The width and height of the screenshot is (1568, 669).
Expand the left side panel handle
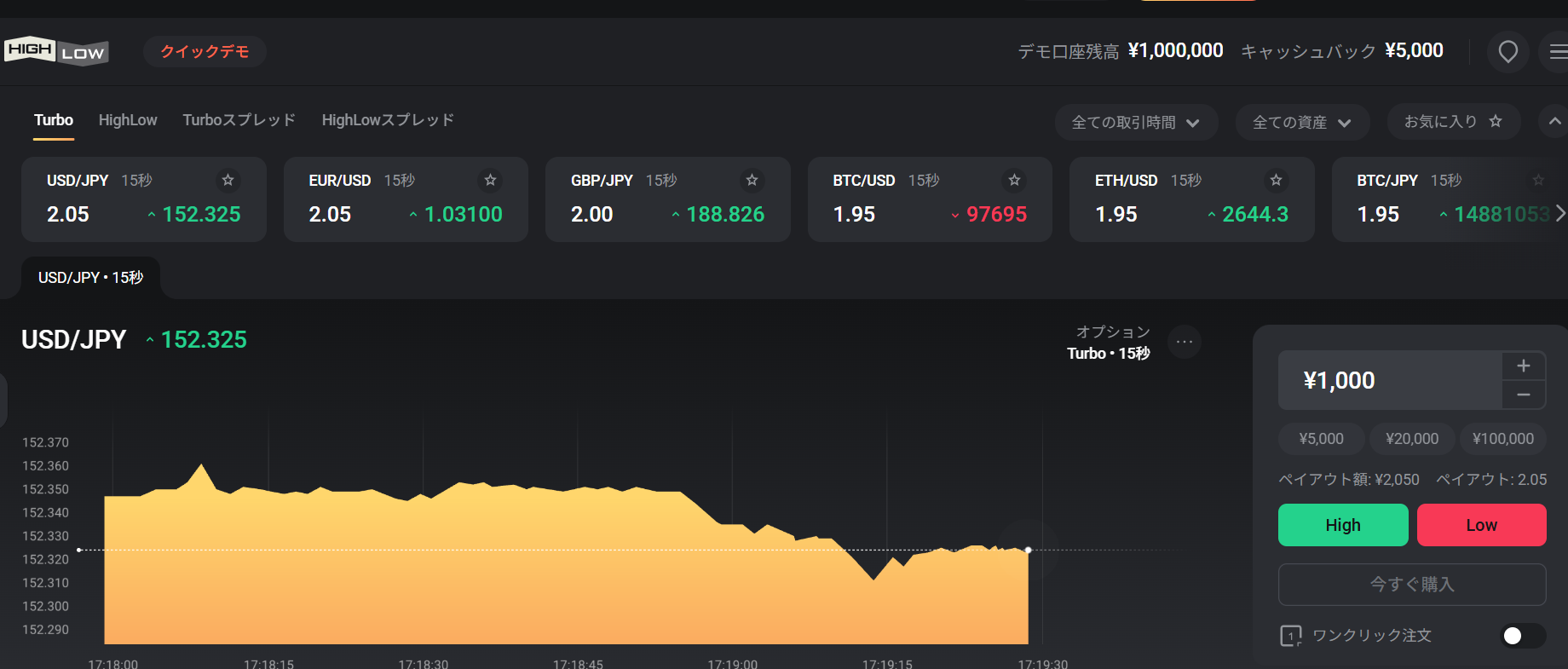pyautogui.click(x=3, y=399)
